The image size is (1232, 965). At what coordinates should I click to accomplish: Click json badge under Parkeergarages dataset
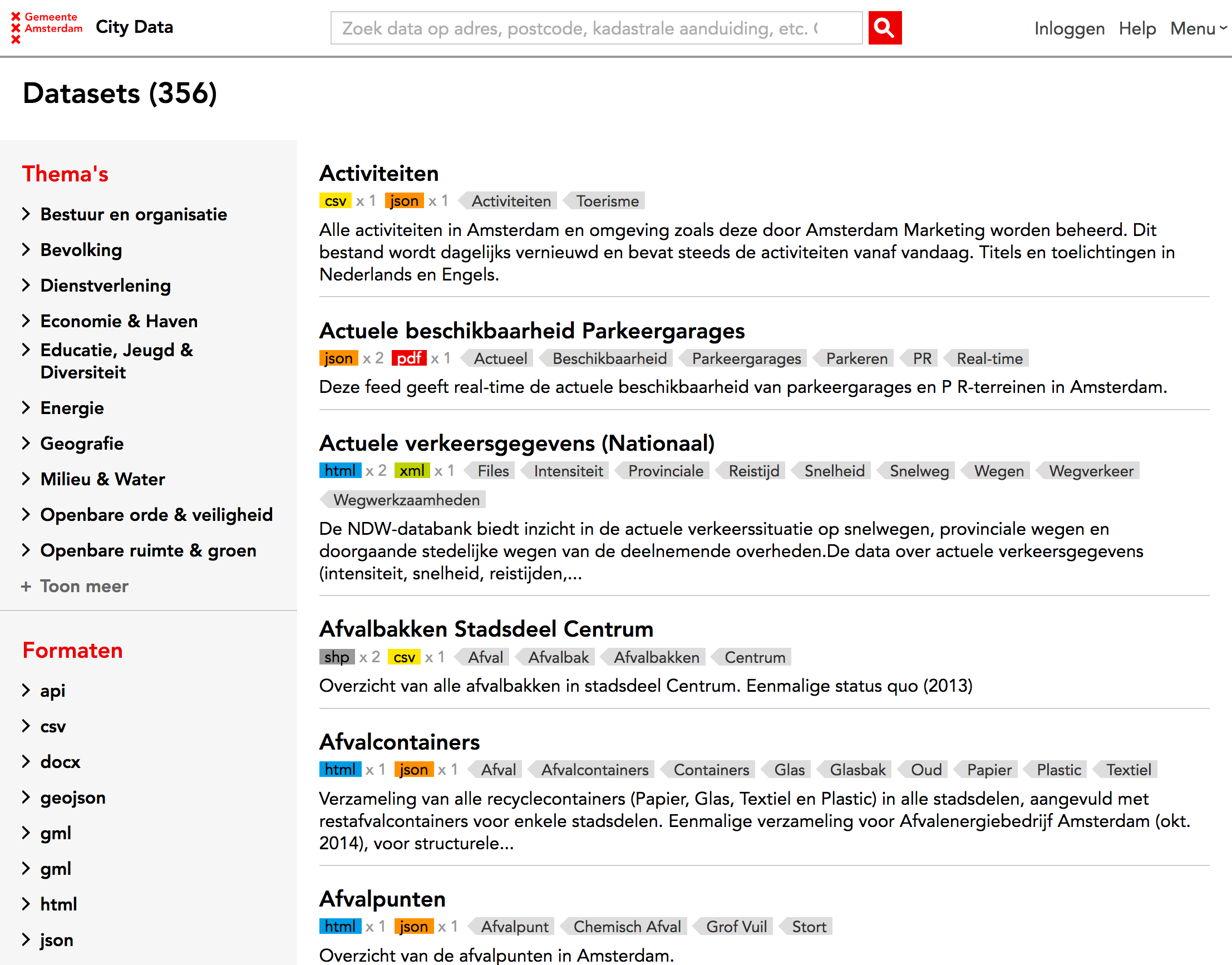point(338,358)
